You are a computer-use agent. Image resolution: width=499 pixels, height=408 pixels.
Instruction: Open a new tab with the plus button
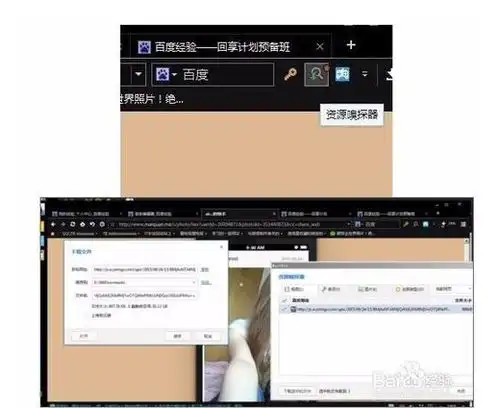(351, 45)
